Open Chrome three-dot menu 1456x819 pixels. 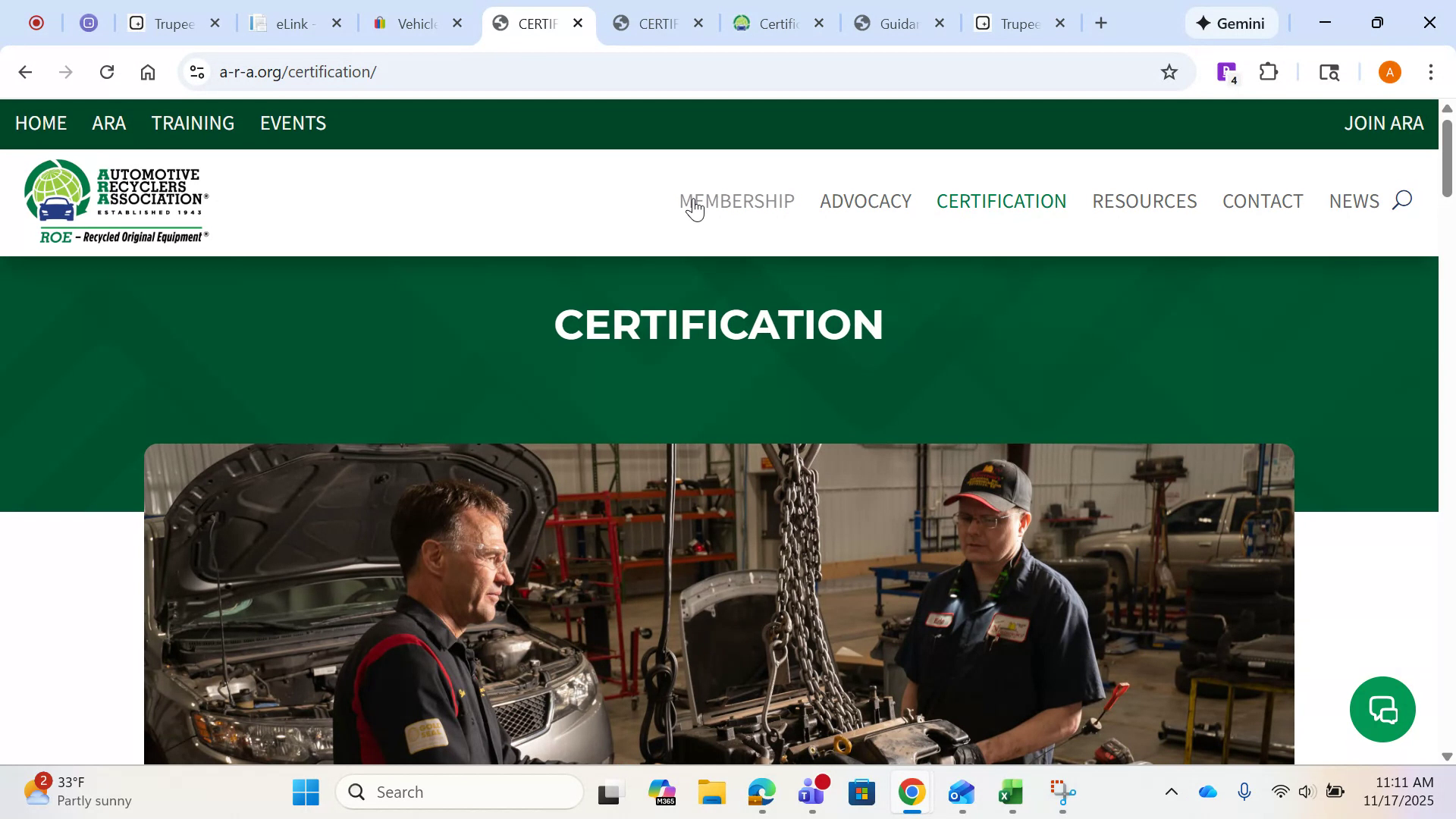click(x=1430, y=72)
